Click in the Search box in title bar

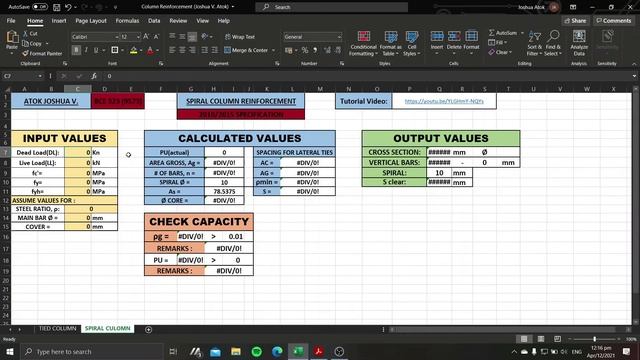(x=331, y=7)
